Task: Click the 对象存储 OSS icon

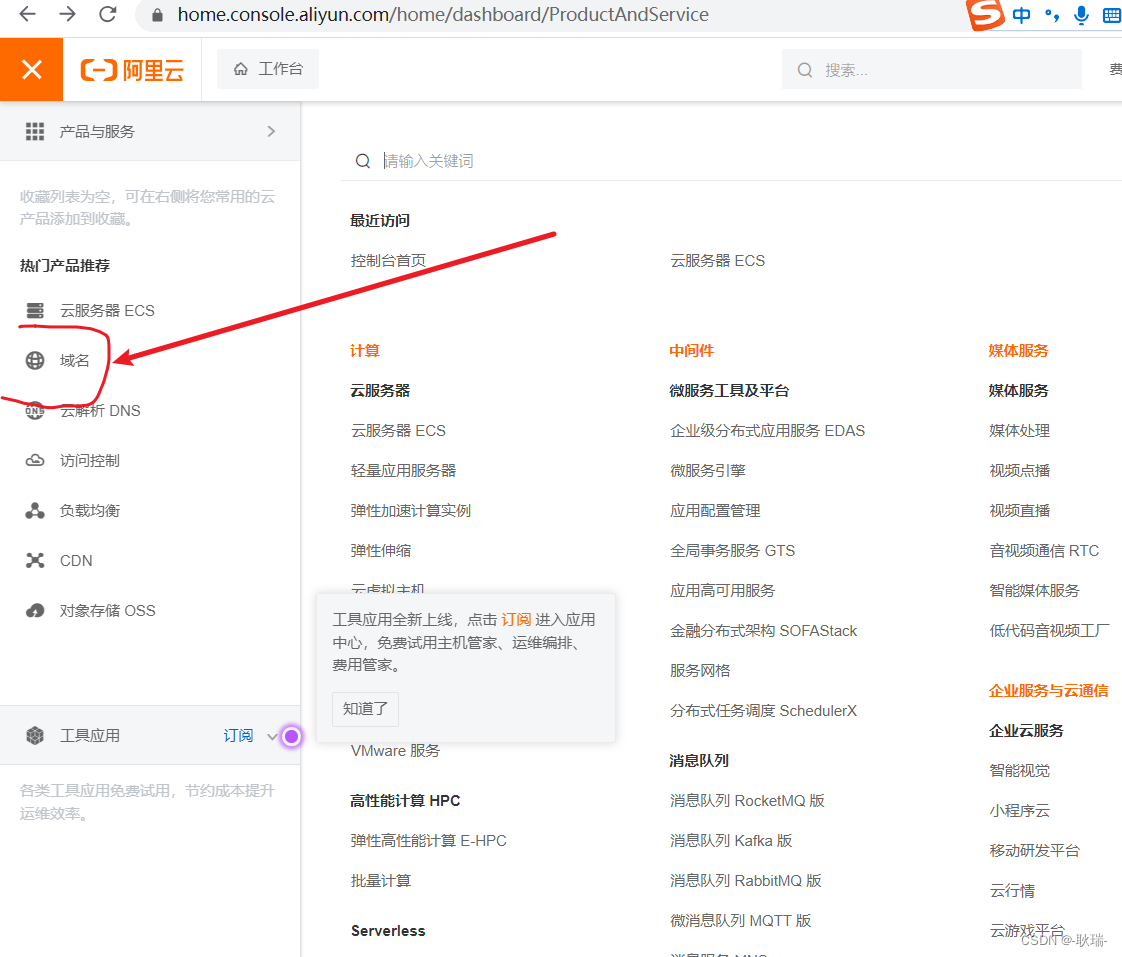Action: [x=35, y=611]
